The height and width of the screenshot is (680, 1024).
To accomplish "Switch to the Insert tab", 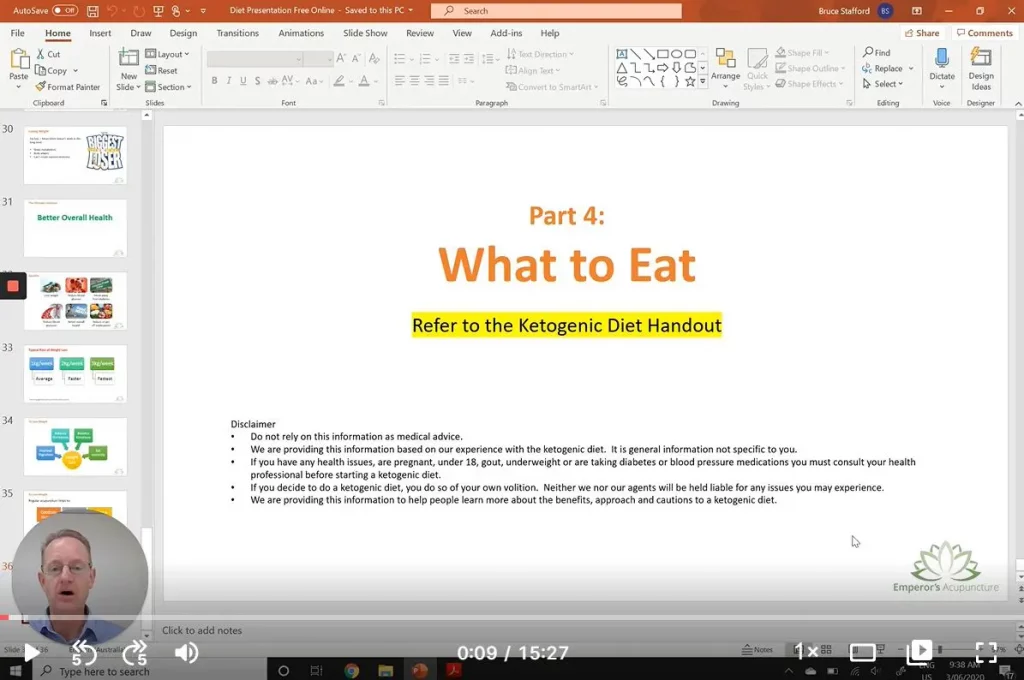I will pyautogui.click(x=100, y=33).
